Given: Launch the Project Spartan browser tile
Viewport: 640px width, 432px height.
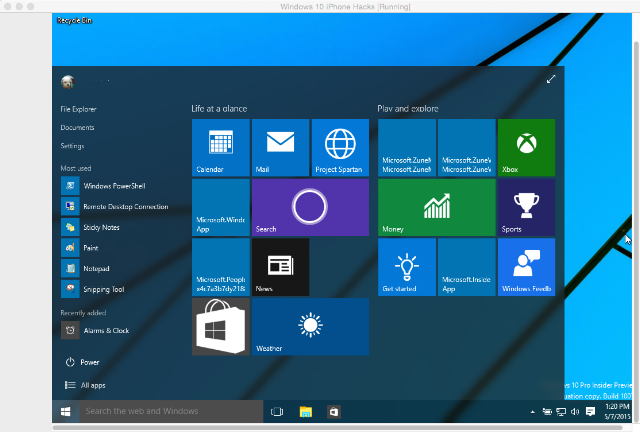Looking at the screenshot, I should click(x=340, y=147).
